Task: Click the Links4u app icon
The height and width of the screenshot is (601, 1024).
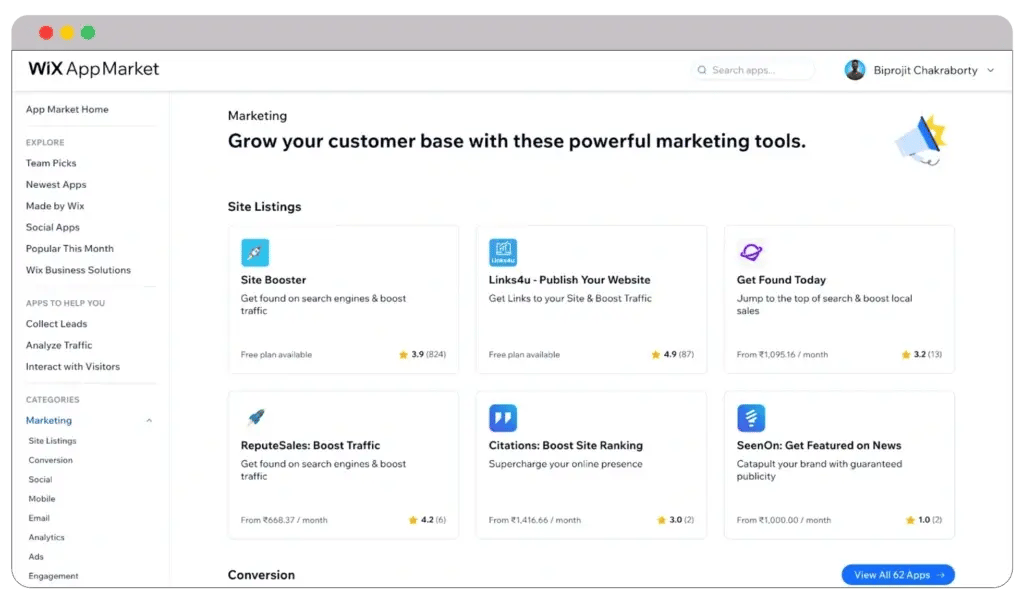Action: [x=503, y=252]
